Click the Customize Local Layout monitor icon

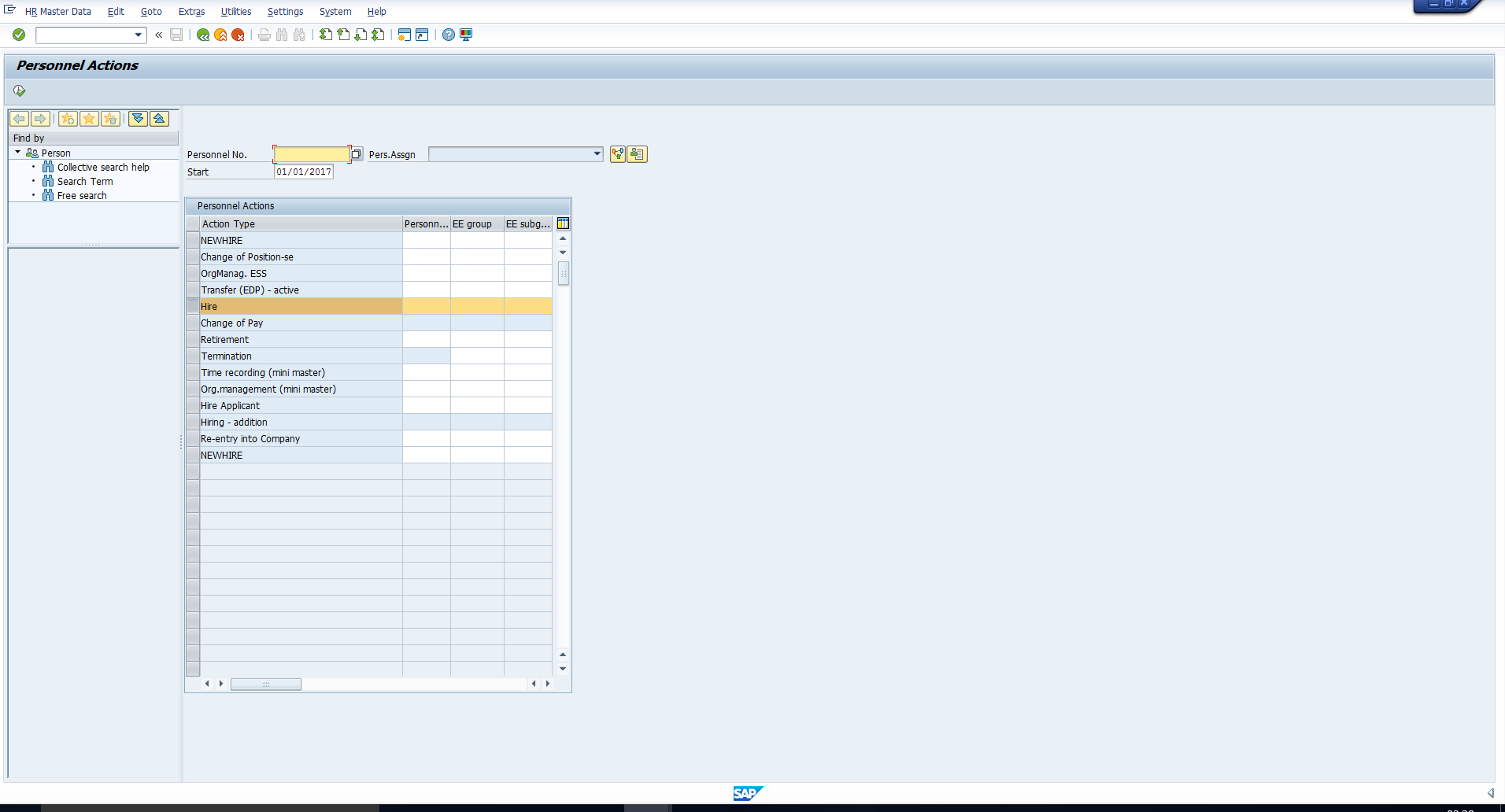point(466,35)
